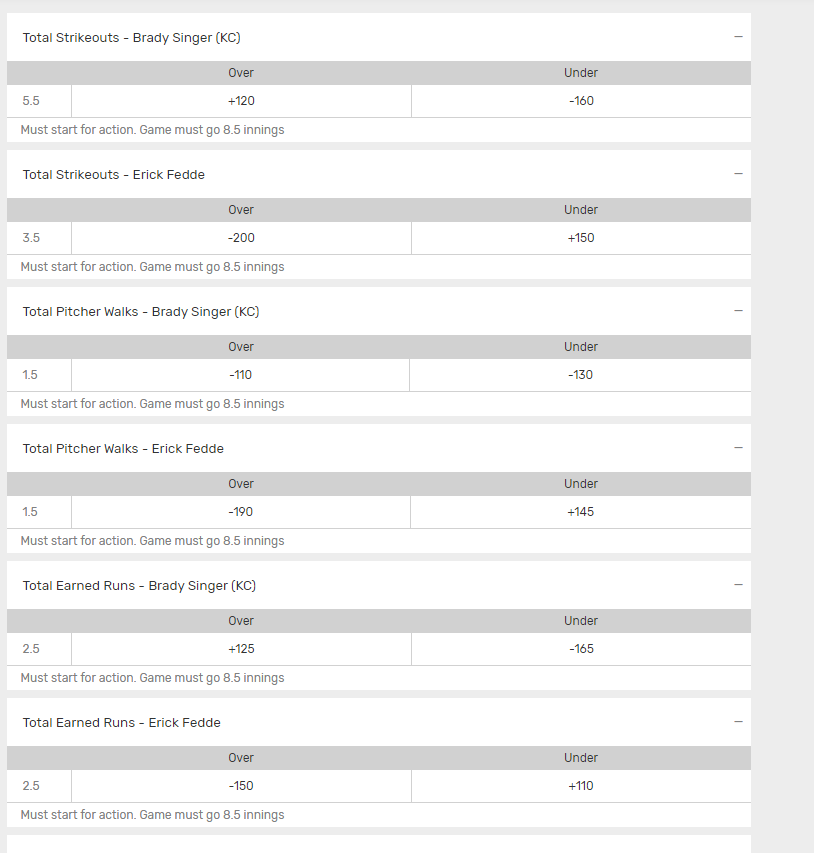Click Total Earned Runs - Erick Fedde title
This screenshot has height=853, width=814.
121,723
